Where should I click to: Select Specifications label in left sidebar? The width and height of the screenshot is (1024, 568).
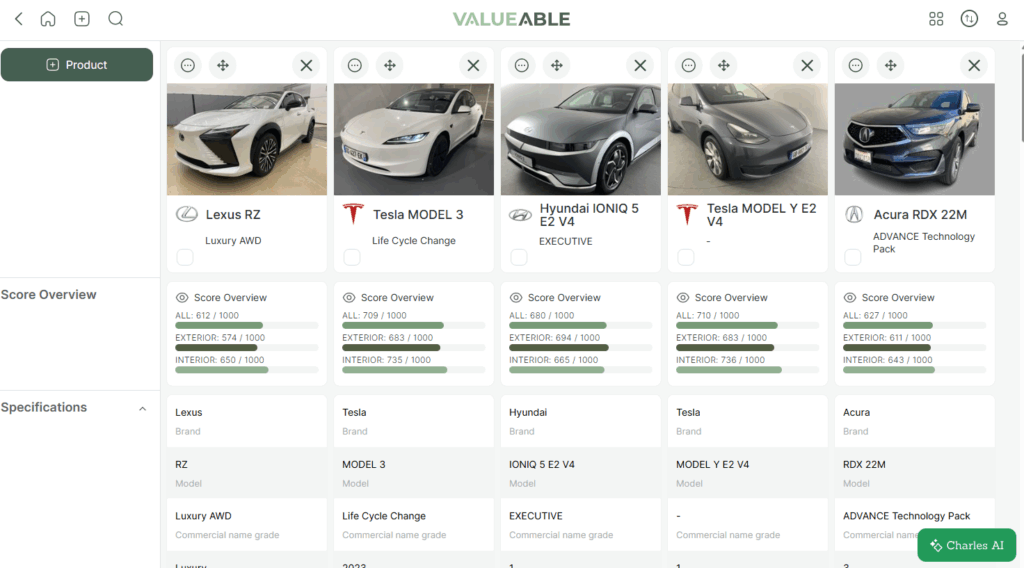44,407
